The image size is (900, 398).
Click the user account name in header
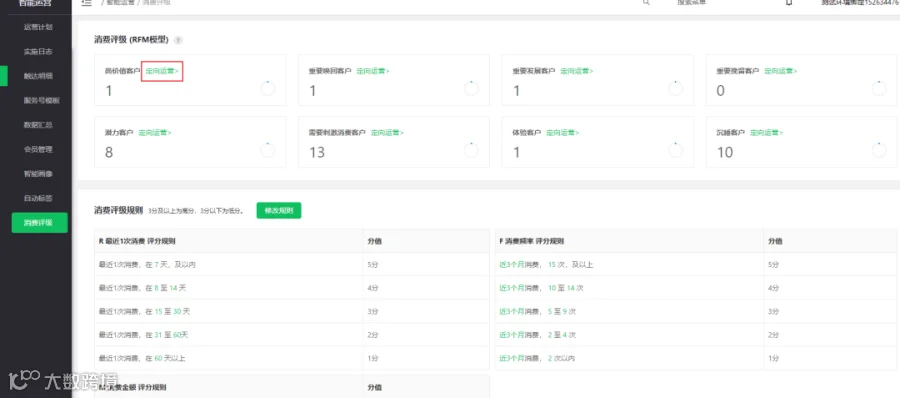coord(860,3)
